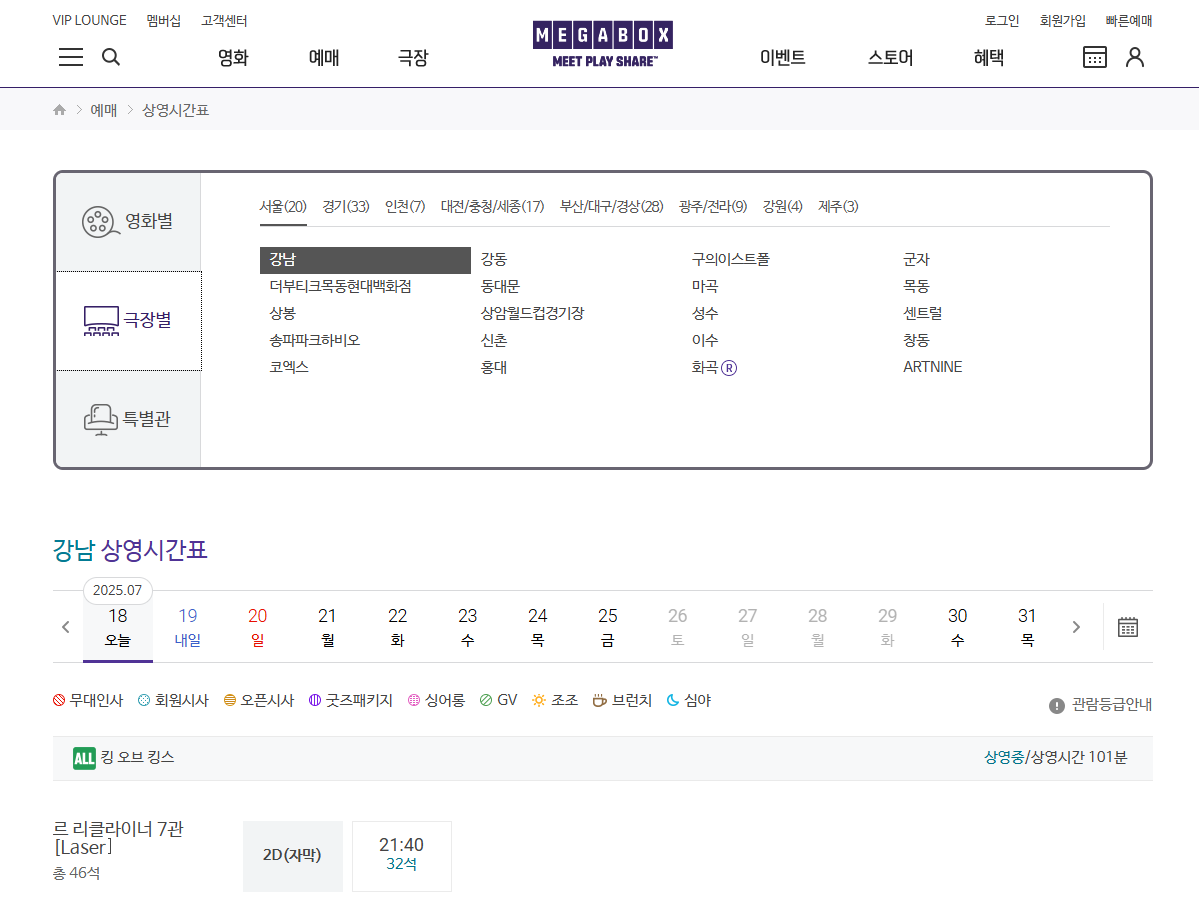1199x912 pixels.
Task: Select date 30 수
Action: pyautogui.click(x=957, y=627)
